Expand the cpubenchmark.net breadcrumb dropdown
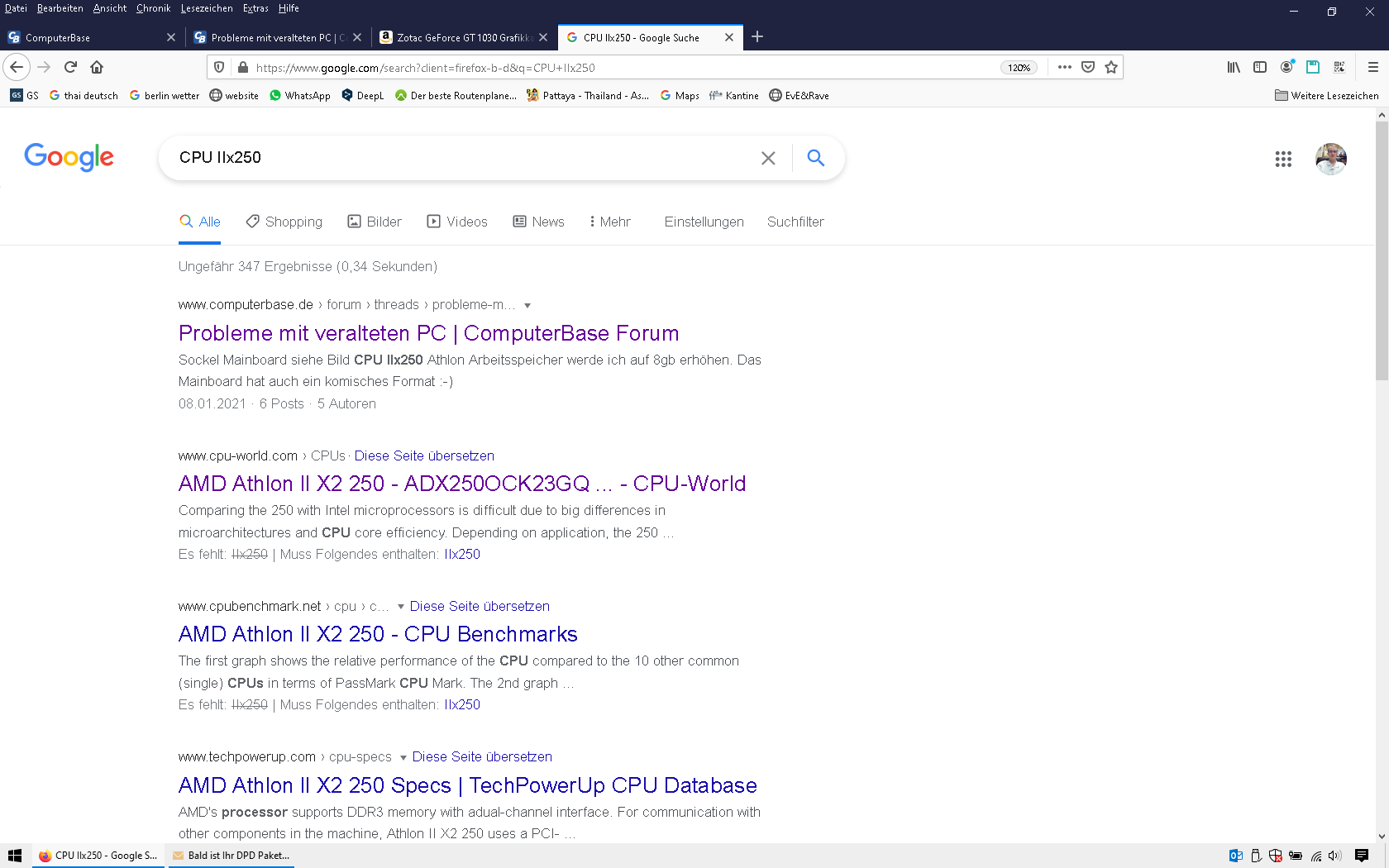 [x=402, y=606]
